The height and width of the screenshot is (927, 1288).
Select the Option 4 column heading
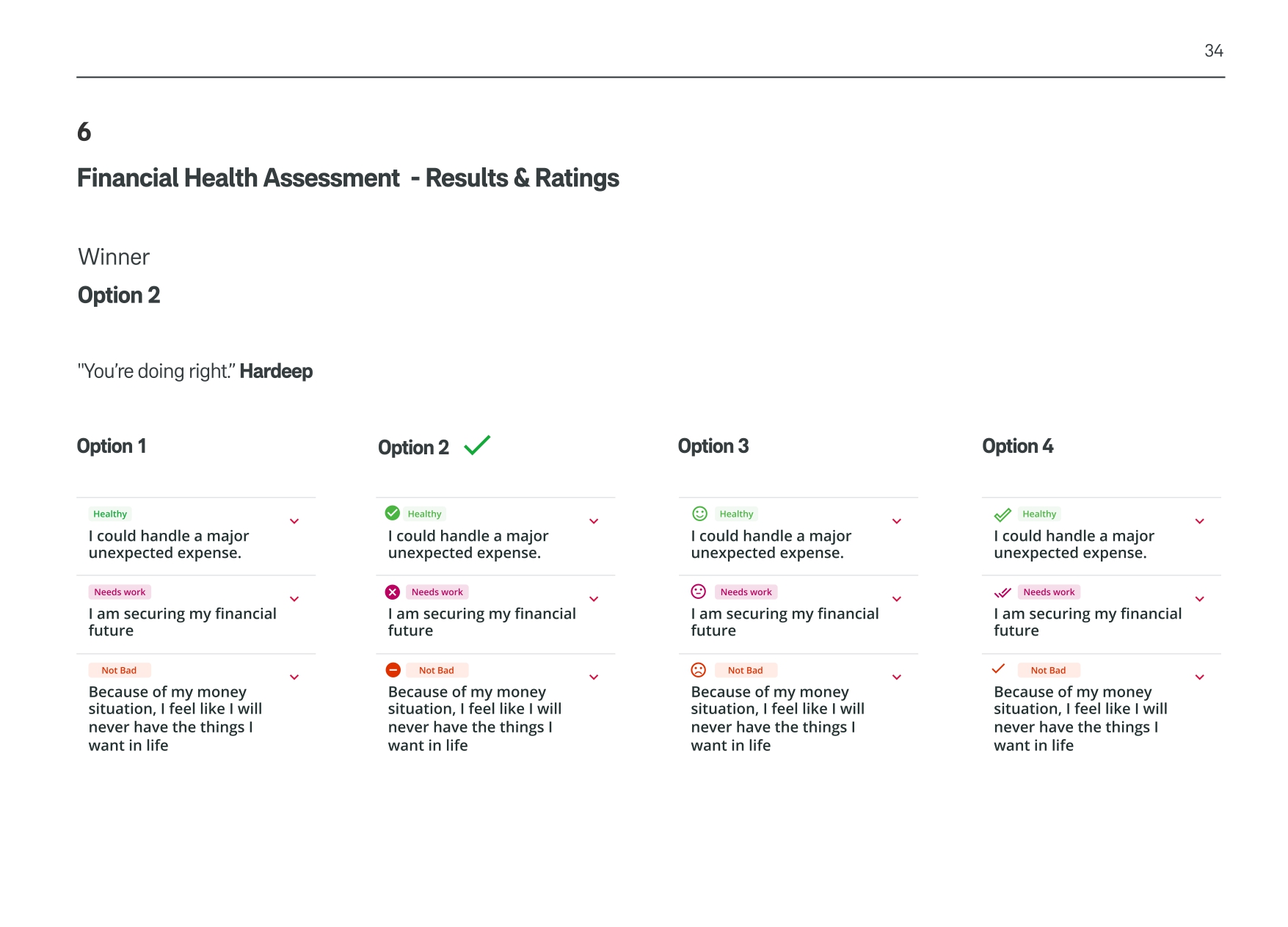click(x=1017, y=446)
